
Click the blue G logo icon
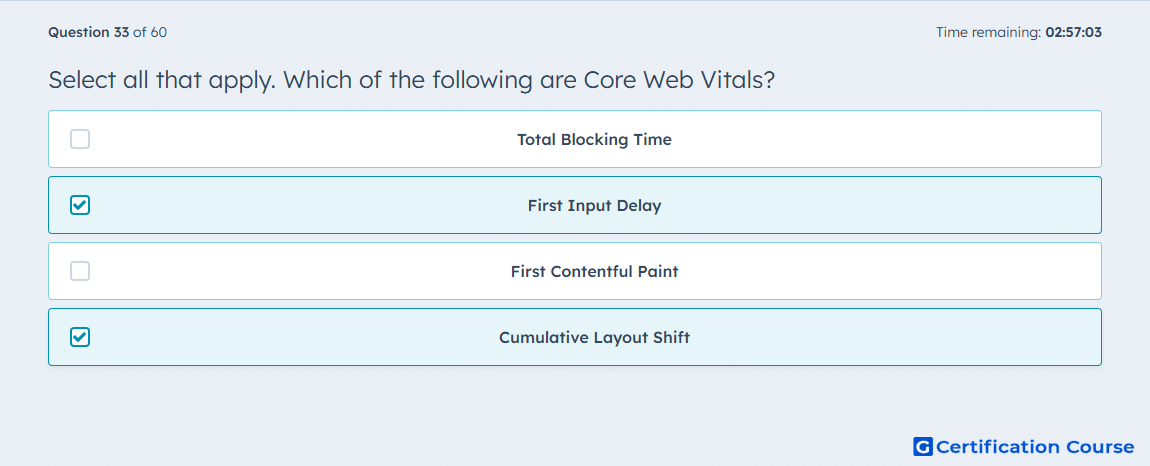point(923,446)
